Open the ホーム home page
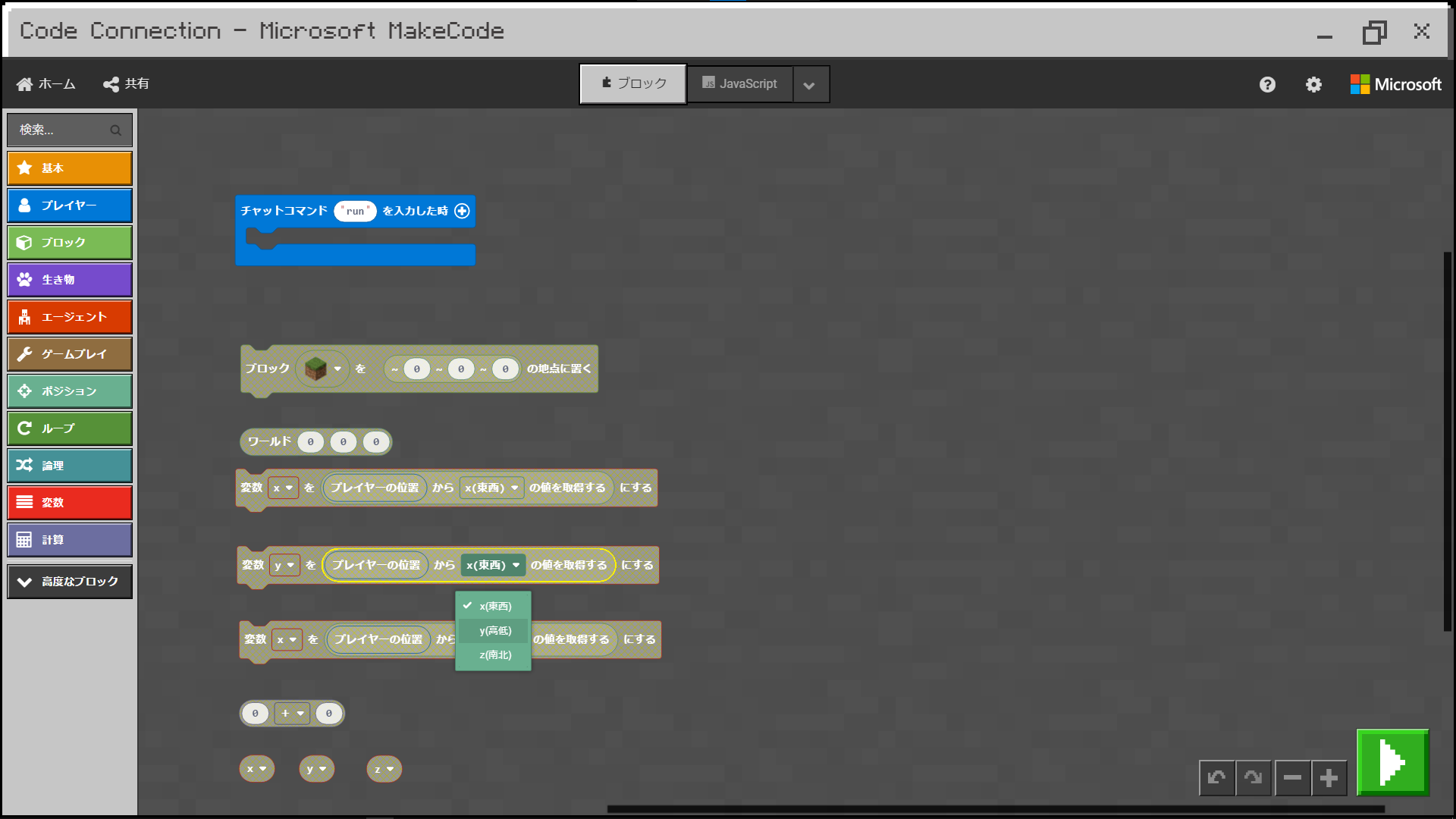The height and width of the screenshot is (819, 1456). (46, 84)
